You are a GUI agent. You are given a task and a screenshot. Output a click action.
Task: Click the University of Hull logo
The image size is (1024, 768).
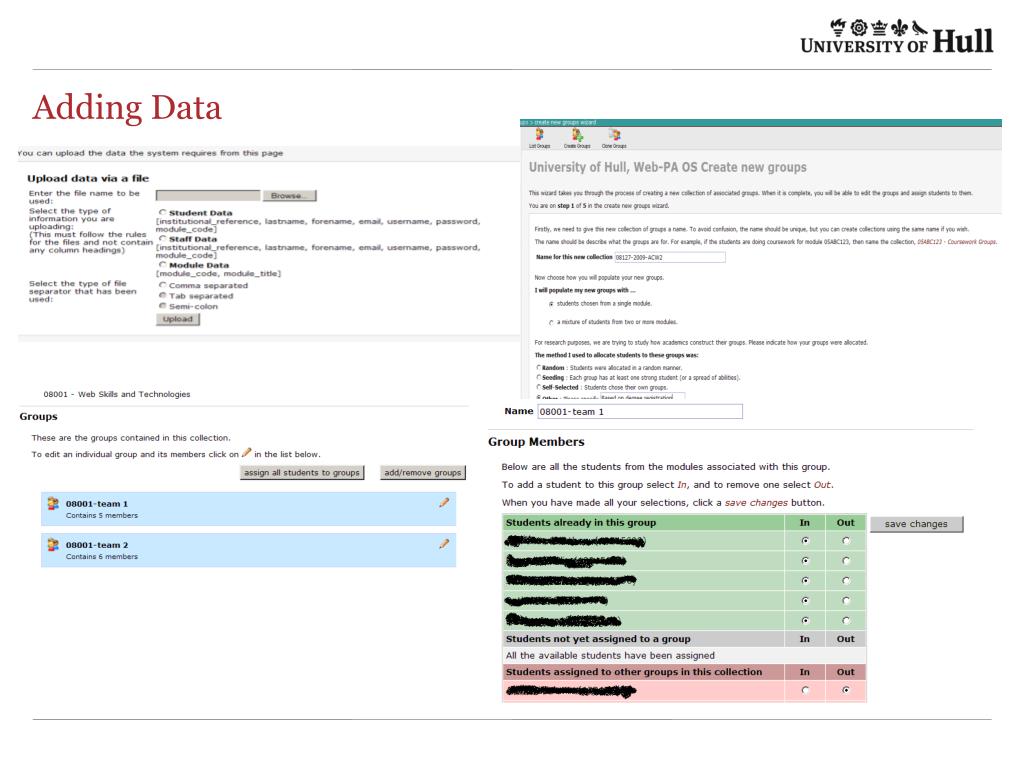point(897,36)
